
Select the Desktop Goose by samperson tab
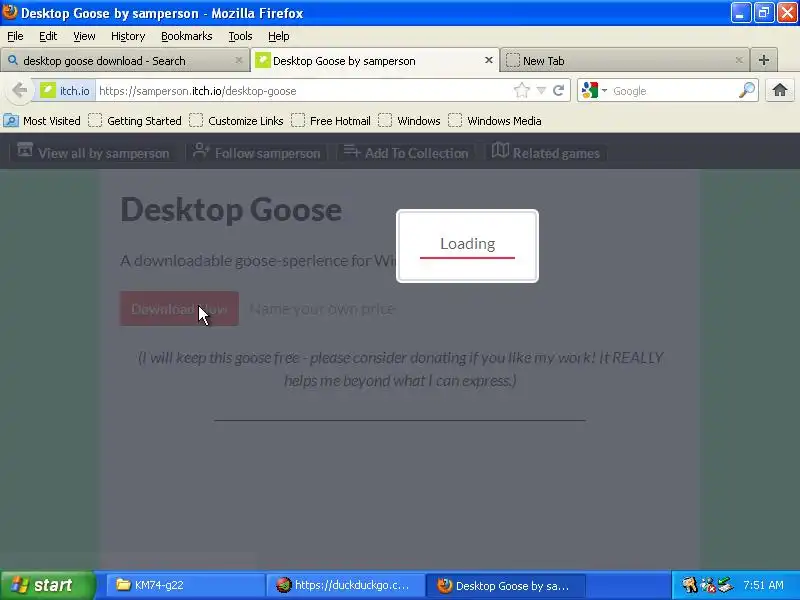(x=374, y=60)
